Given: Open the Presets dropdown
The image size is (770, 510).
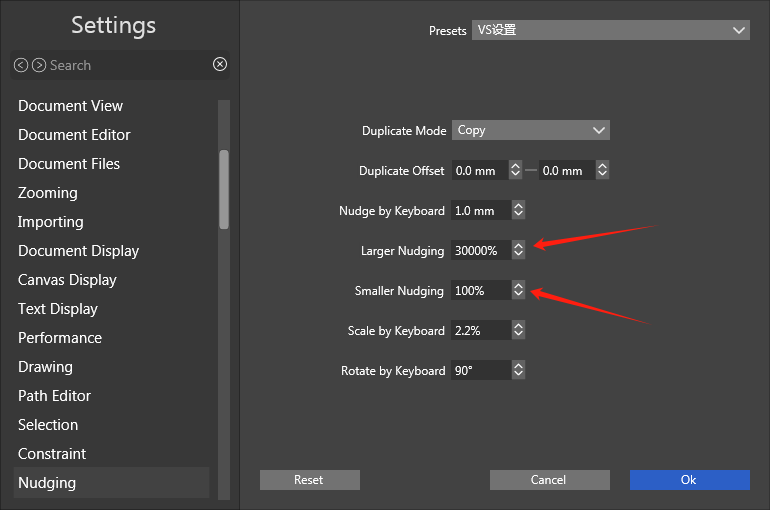Looking at the screenshot, I should [610, 31].
